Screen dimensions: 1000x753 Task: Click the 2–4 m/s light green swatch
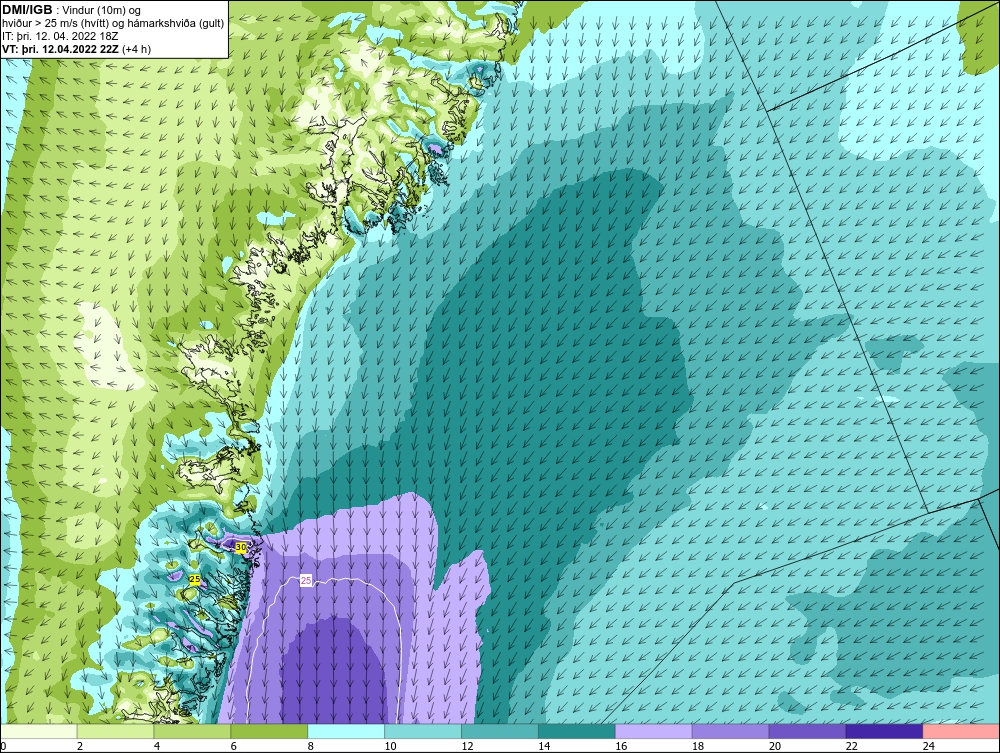(x=115, y=731)
